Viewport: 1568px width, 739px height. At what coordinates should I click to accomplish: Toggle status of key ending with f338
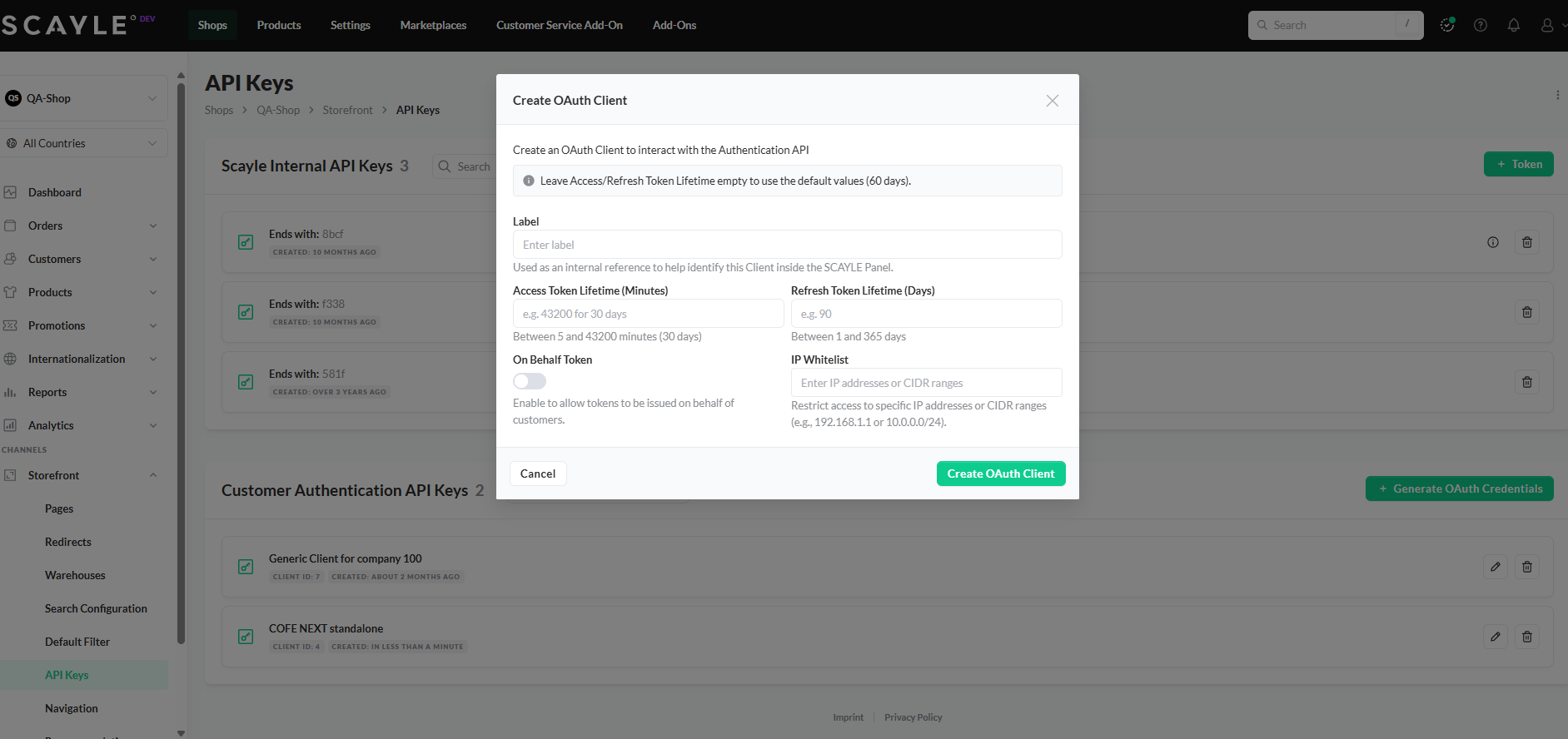click(246, 312)
